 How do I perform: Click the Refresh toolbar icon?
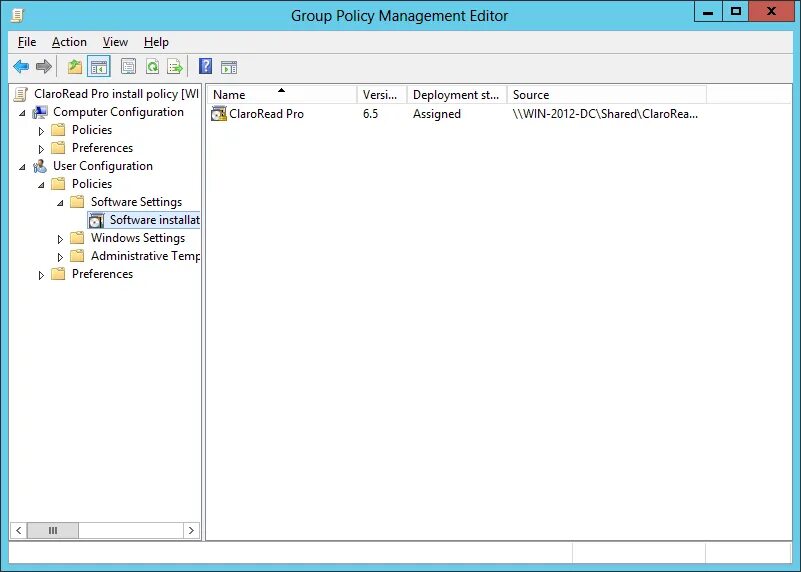[x=152, y=66]
